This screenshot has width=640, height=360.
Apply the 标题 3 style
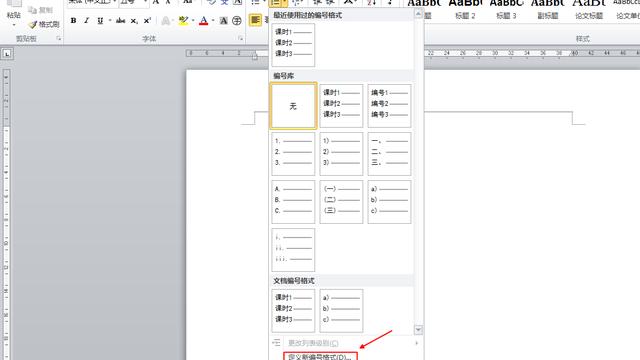[507, 10]
